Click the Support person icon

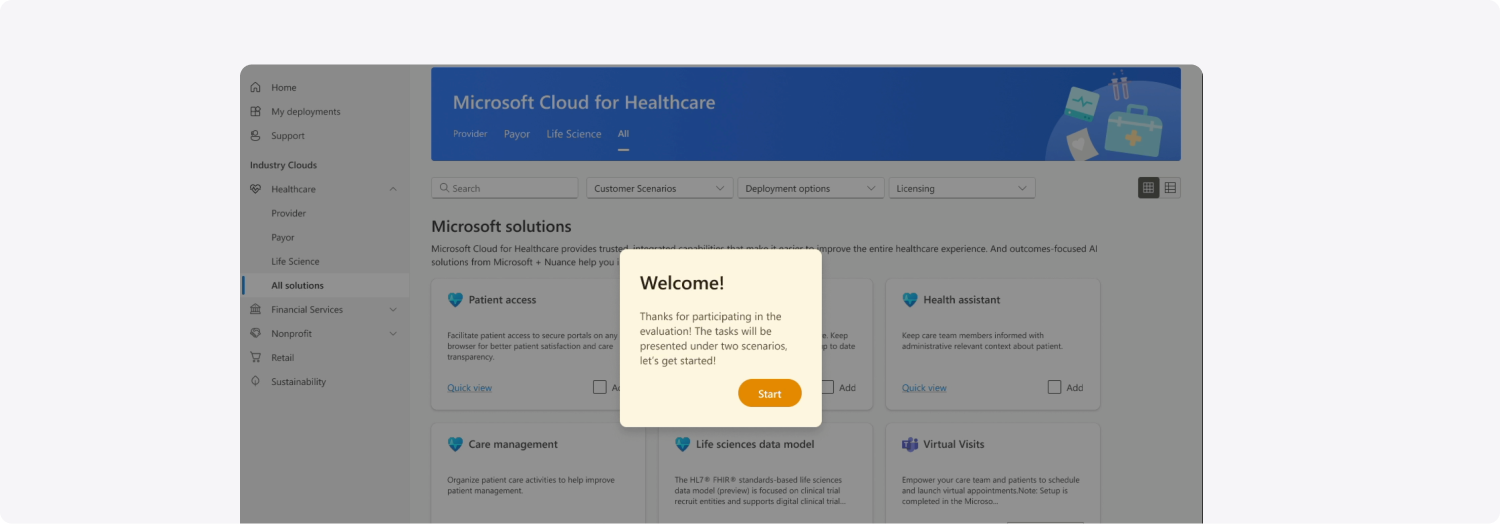pos(256,135)
